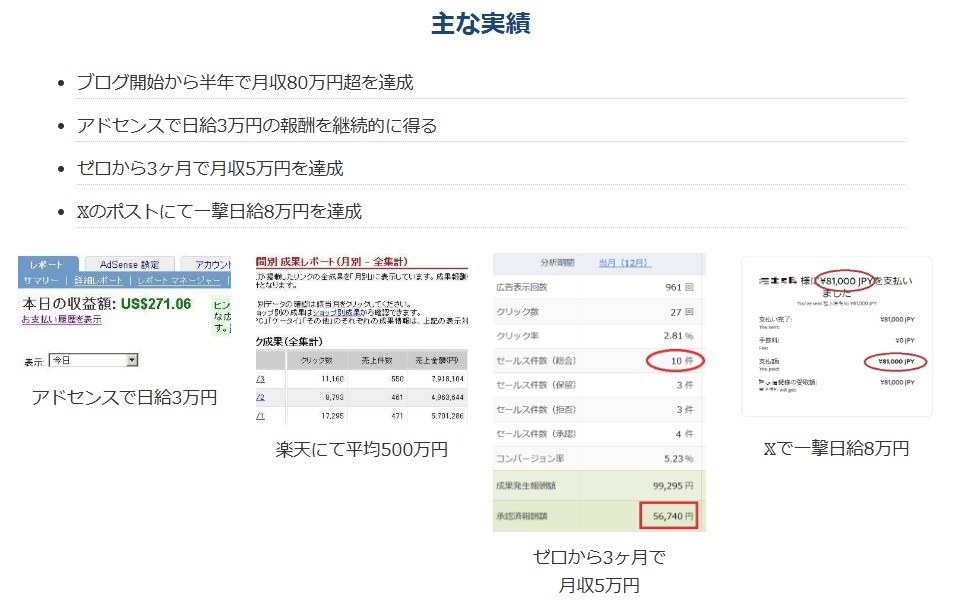The image size is (958, 613).
Task: Open the AdSense 設定 tab
Action: pos(129,265)
